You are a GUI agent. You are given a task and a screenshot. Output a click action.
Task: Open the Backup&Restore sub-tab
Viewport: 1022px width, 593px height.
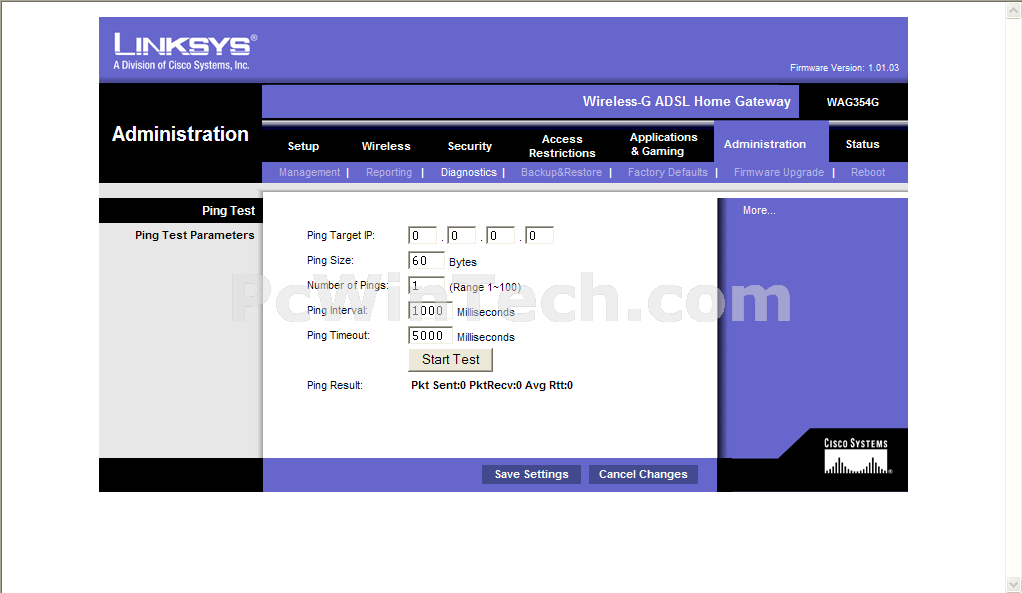[x=561, y=172]
